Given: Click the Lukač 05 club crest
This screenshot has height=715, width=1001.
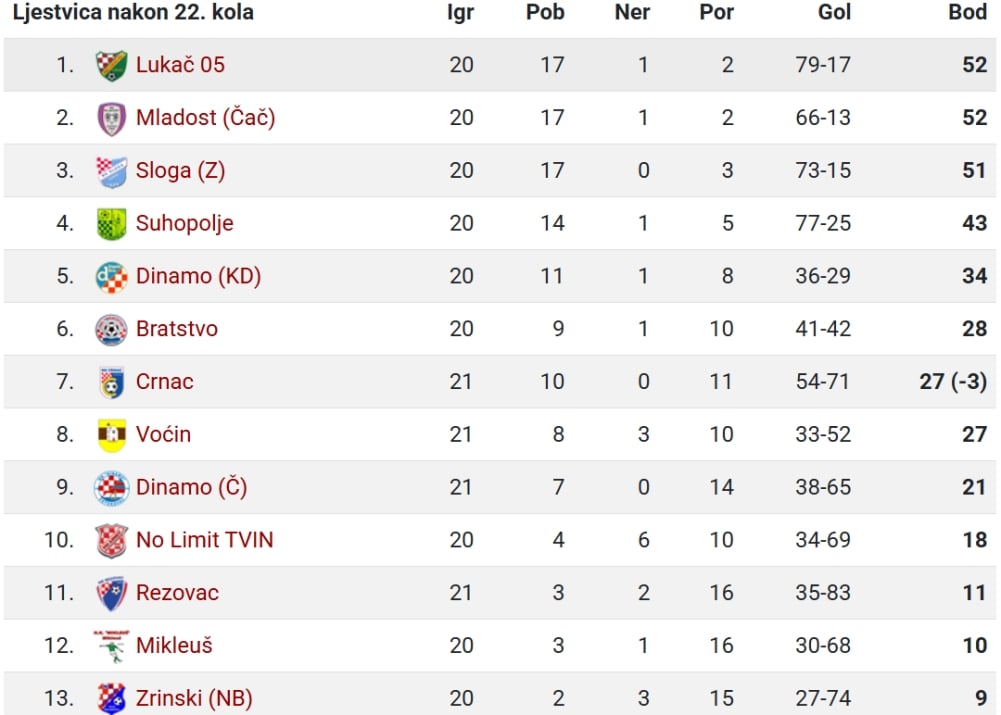Looking at the screenshot, I should tap(112, 65).
